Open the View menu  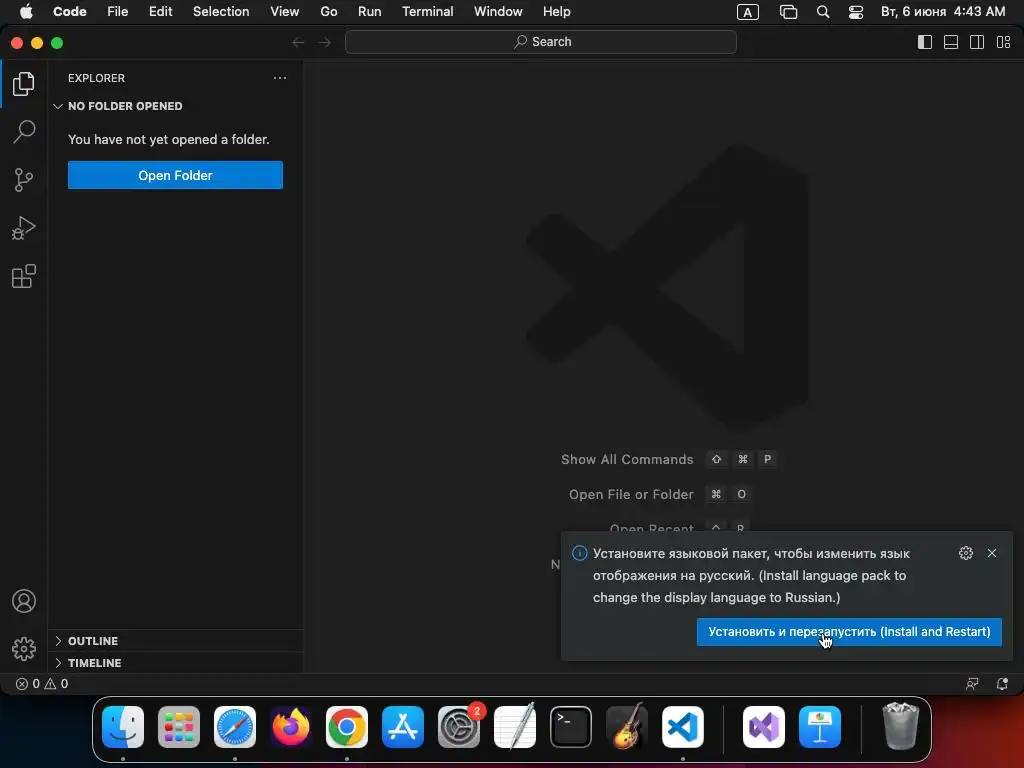coord(285,12)
